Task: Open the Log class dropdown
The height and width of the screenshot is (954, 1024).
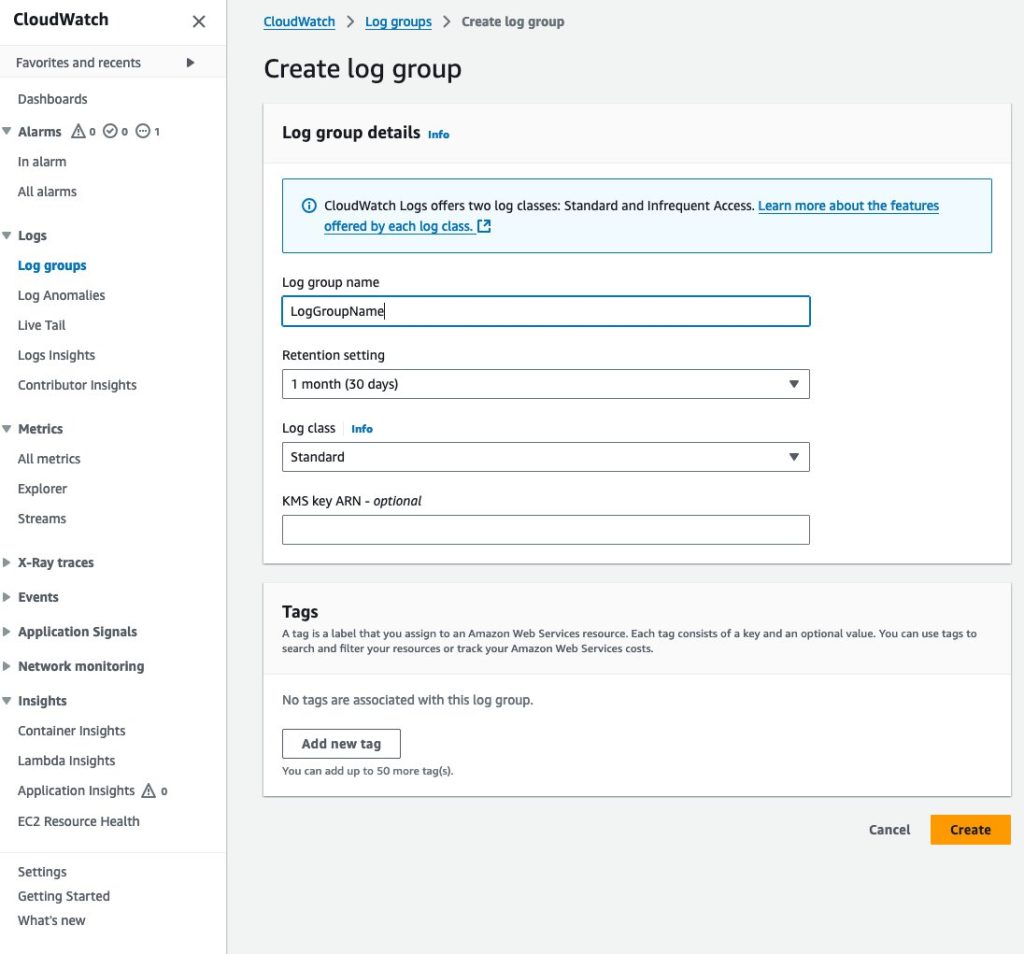Action: point(545,457)
